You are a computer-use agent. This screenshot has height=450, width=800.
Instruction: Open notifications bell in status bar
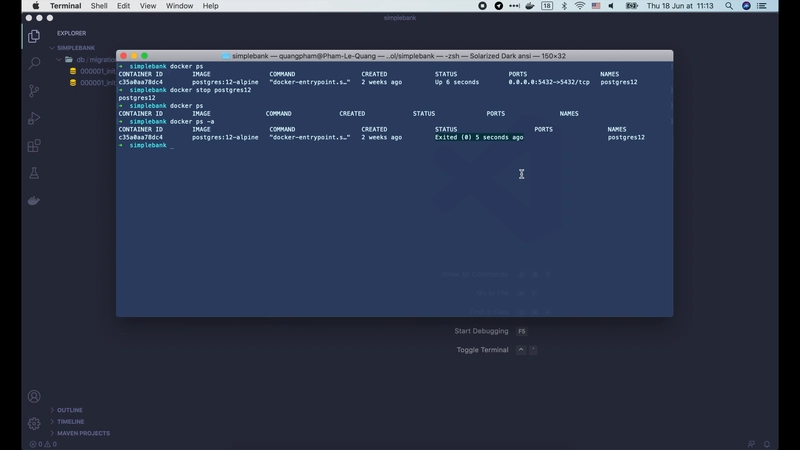point(766,444)
